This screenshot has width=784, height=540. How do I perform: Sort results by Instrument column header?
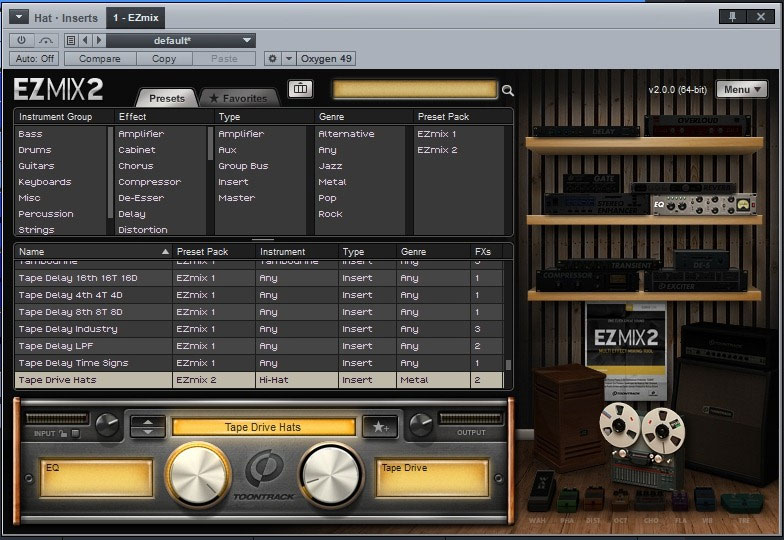tap(297, 252)
